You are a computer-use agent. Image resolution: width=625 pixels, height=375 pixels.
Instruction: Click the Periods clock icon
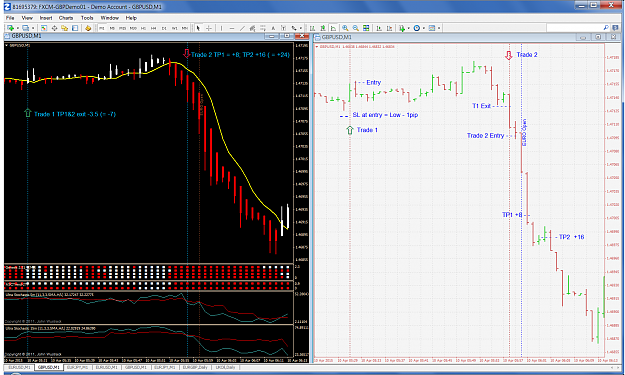pos(417,28)
